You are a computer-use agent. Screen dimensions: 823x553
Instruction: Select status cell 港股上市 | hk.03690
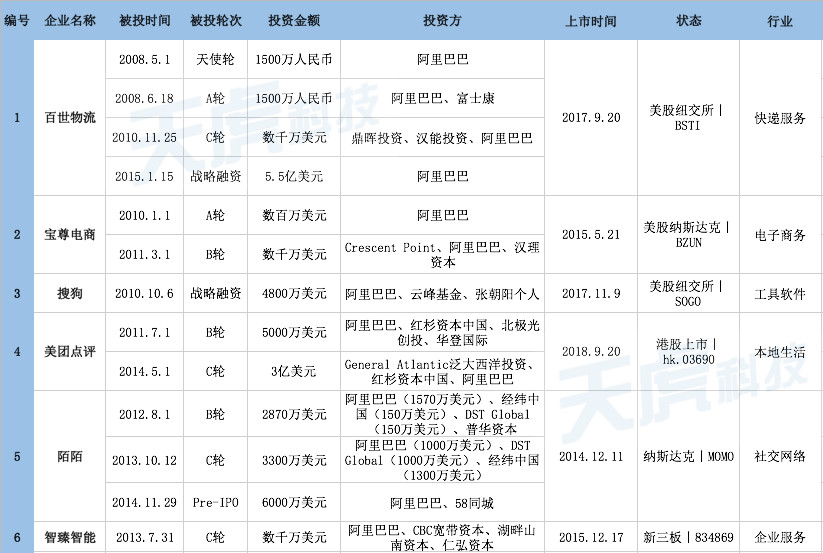tap(689, 352)
